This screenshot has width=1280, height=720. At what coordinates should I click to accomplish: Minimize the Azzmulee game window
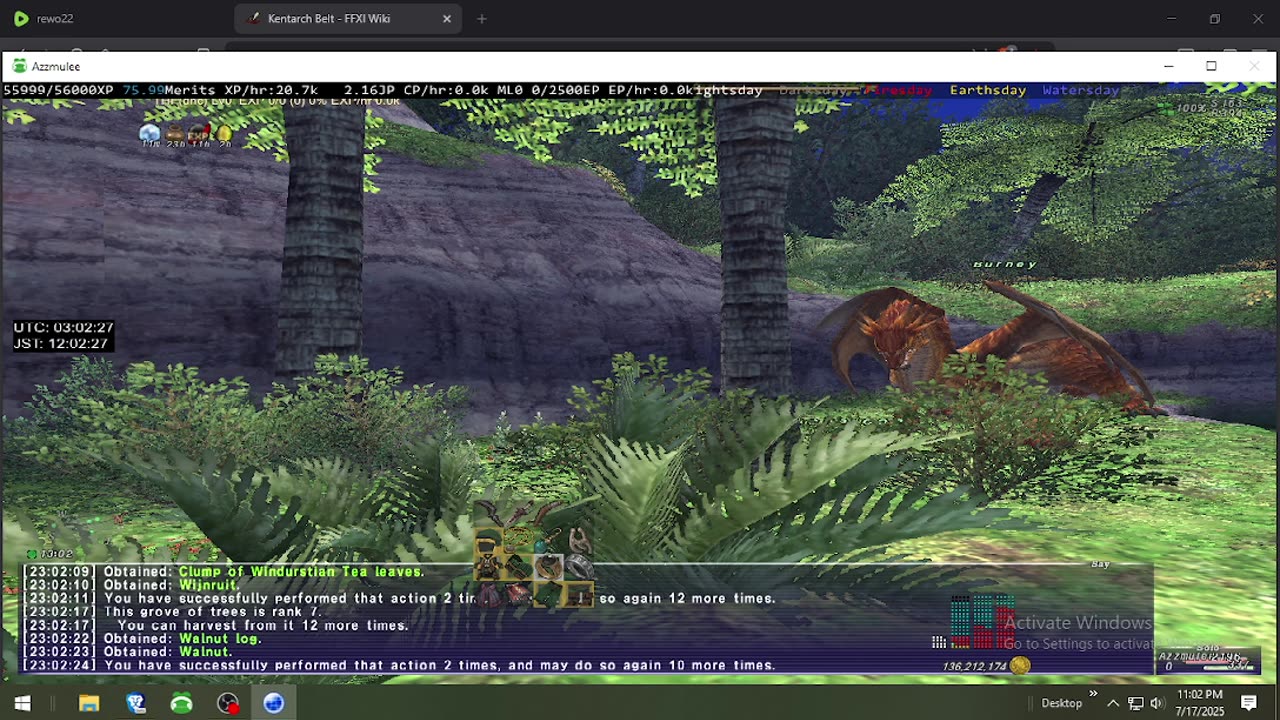click(x=1168, y=66)
